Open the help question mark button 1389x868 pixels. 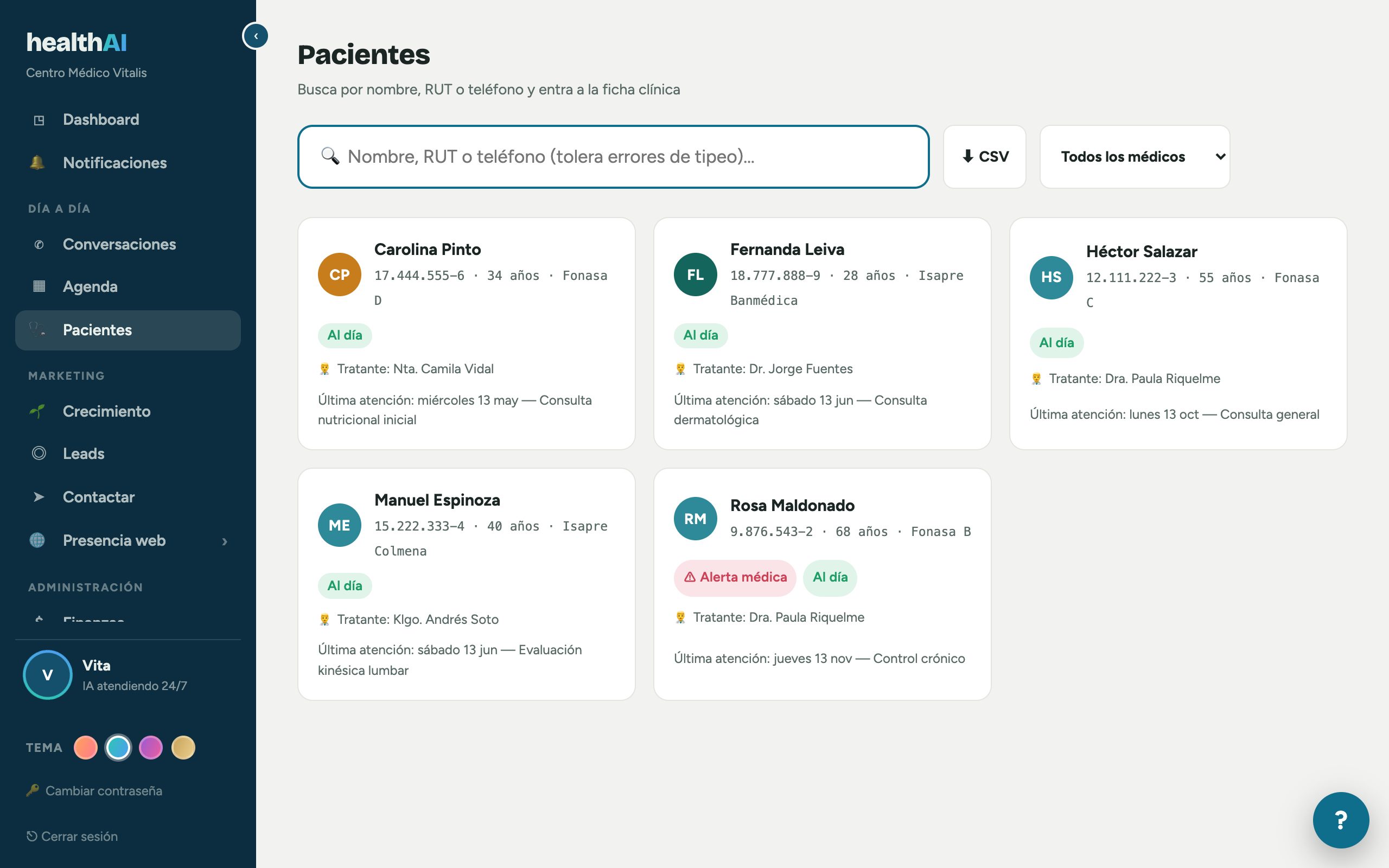(x=1341, y=820)
